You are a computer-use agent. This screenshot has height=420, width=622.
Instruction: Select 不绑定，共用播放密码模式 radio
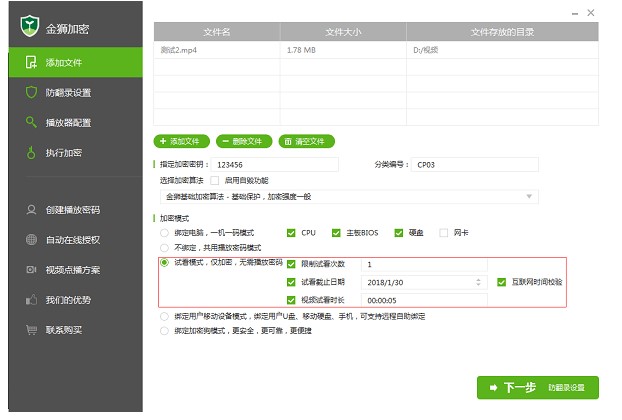164,248
